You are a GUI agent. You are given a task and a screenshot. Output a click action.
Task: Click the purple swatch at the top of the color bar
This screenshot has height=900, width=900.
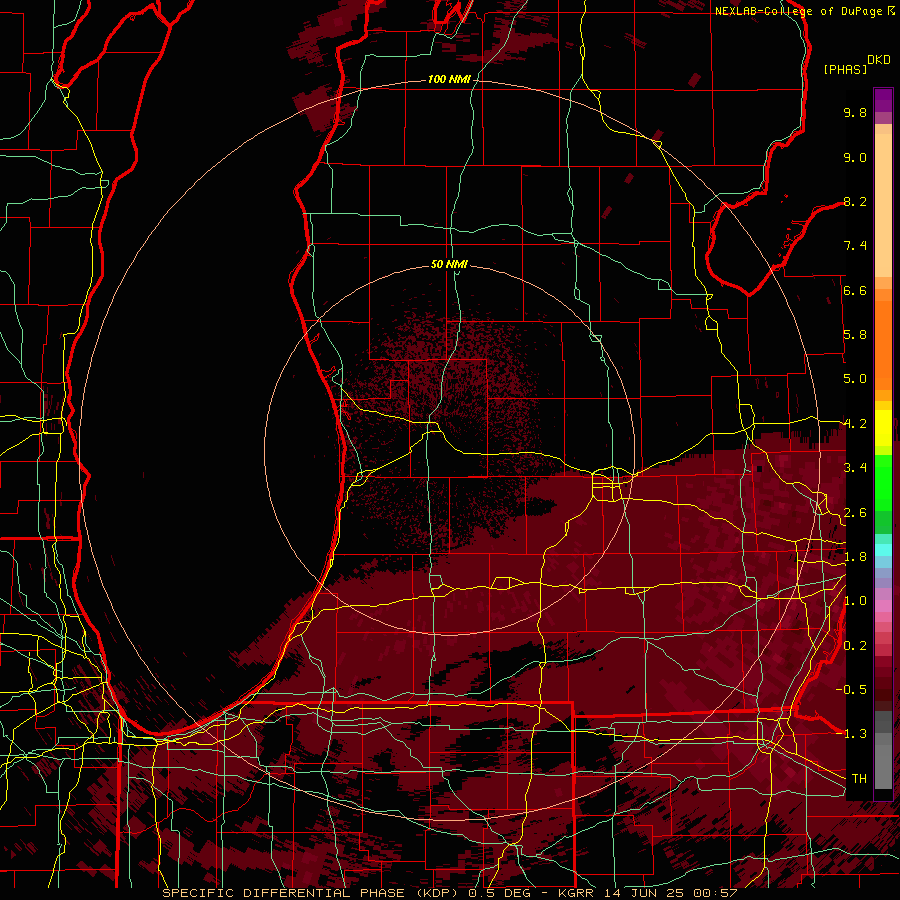tap(883, 100)
